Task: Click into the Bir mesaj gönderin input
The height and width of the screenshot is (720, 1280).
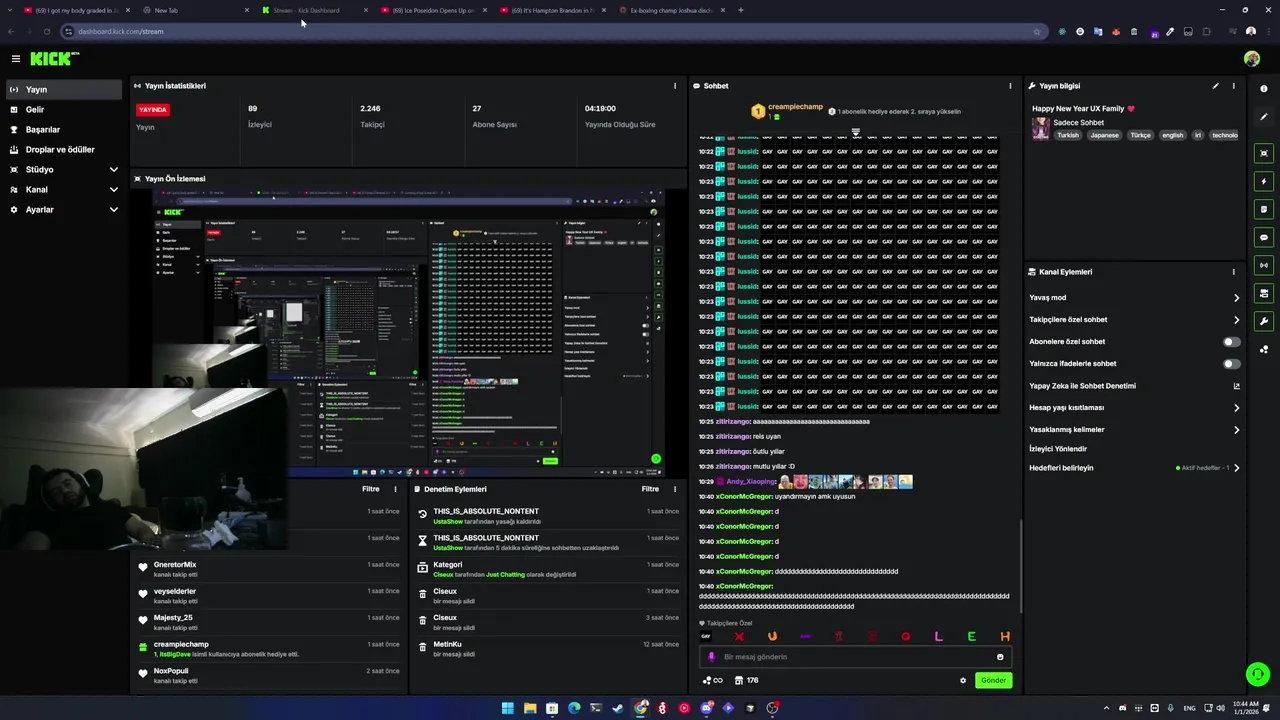Action: tap(855, 657)
